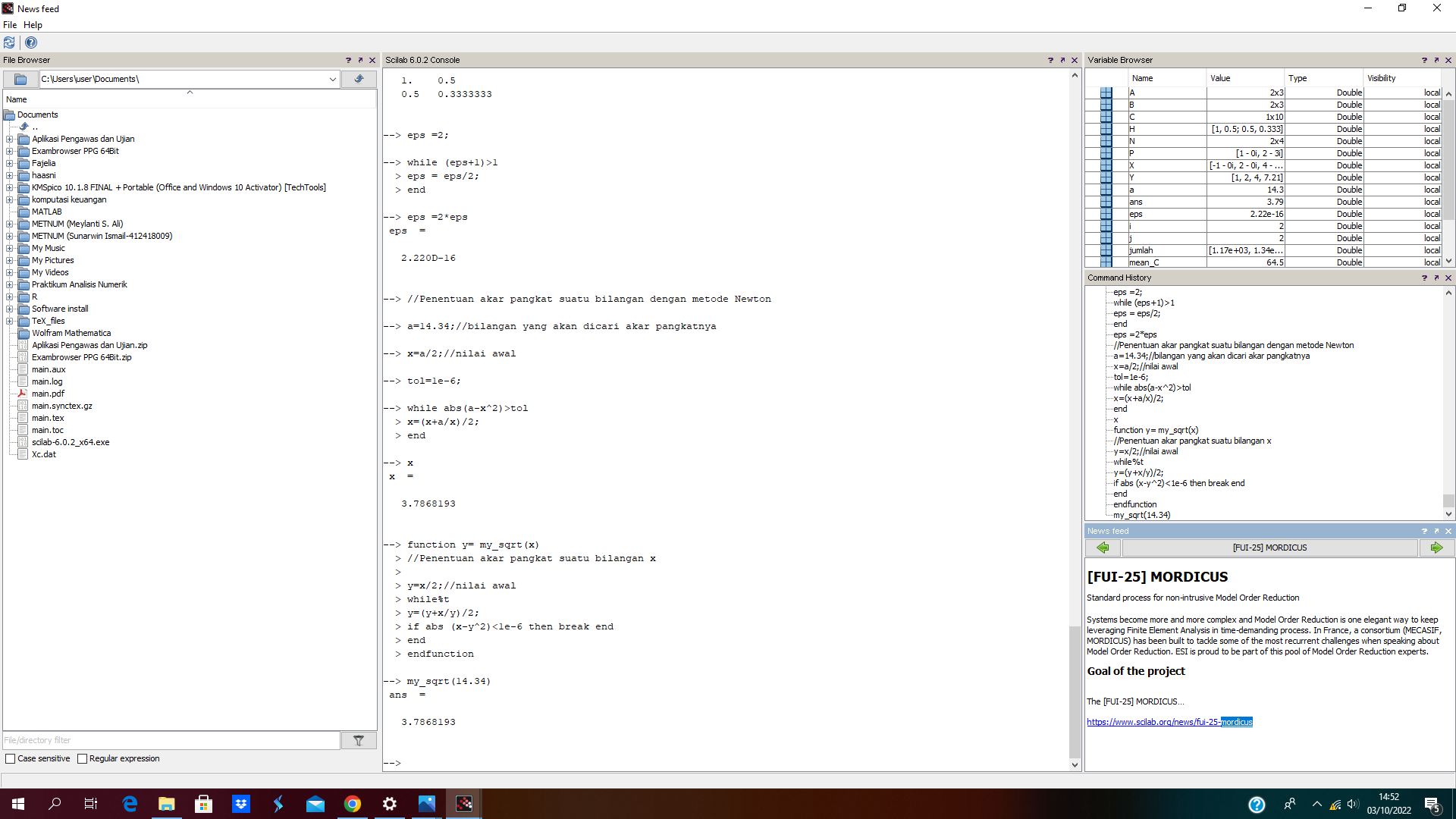
Task: Sort variables by Name column
Action: (1167, 78)
